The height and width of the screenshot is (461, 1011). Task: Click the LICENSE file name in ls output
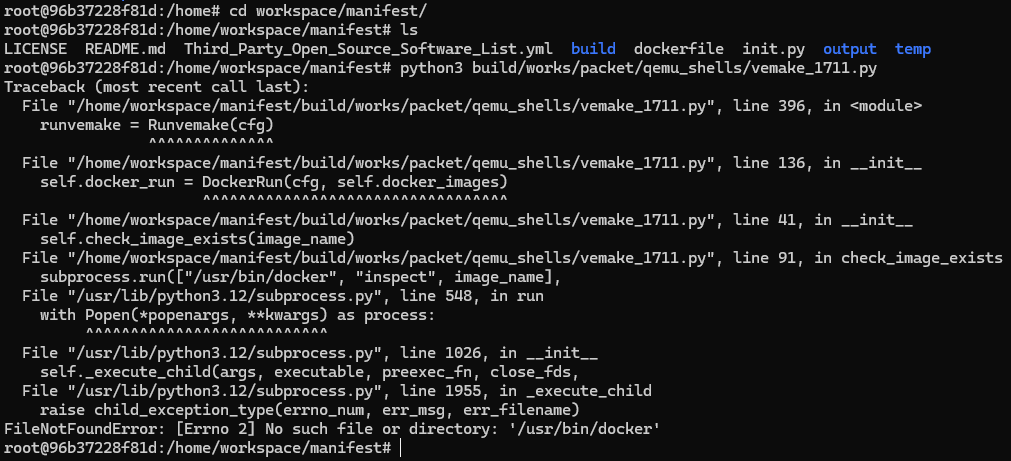36,49
